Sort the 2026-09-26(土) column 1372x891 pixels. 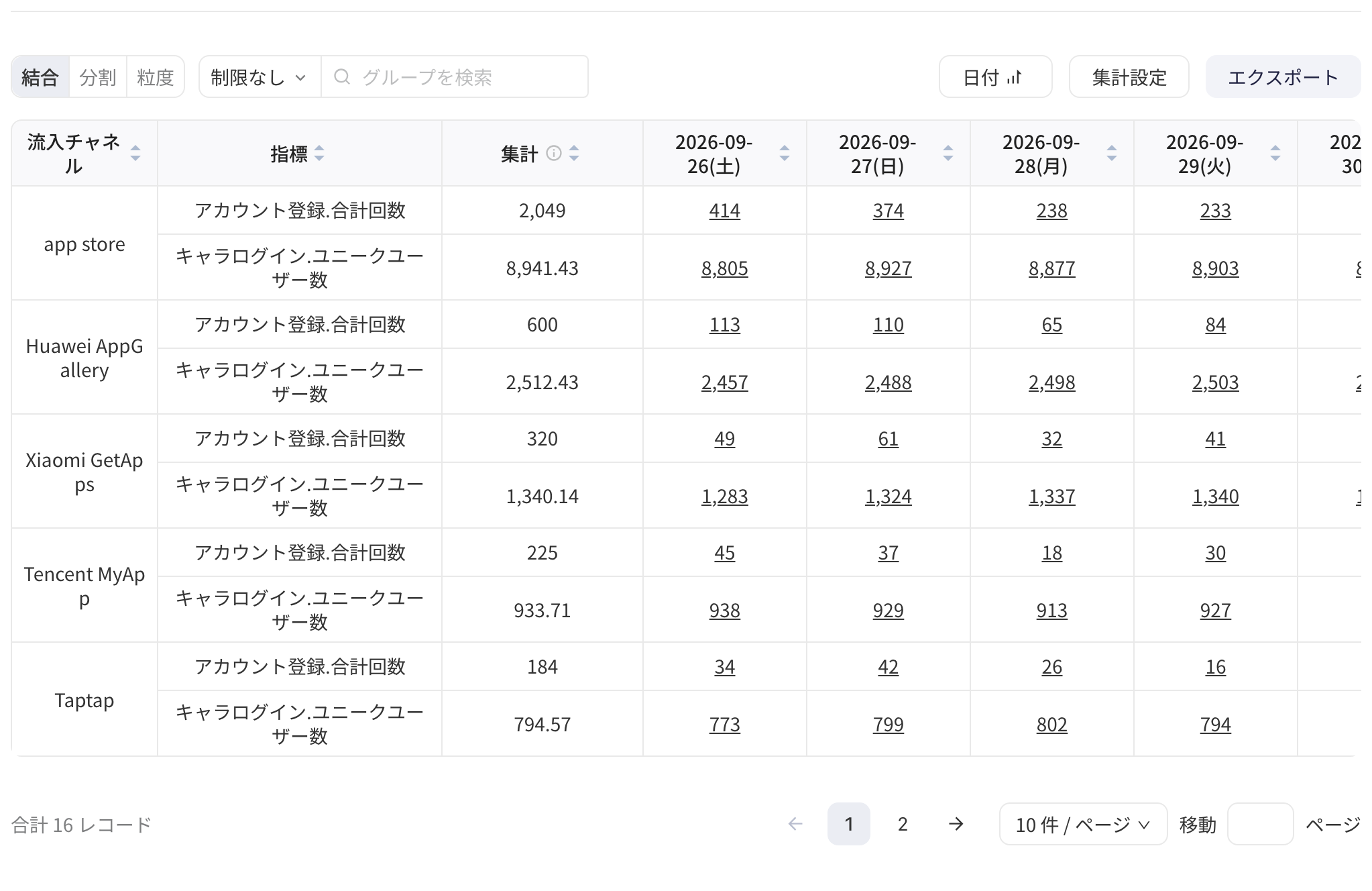click(785, 154)
